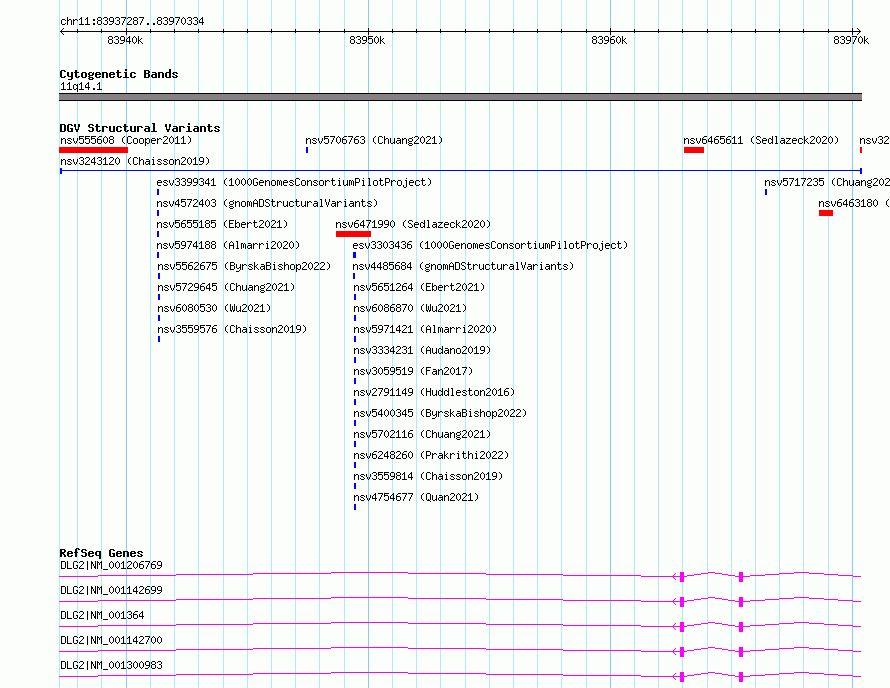Open nsv5655185 (Ebert2021) variant
Viewport: 890px width, 688px height.
[222, 224]
